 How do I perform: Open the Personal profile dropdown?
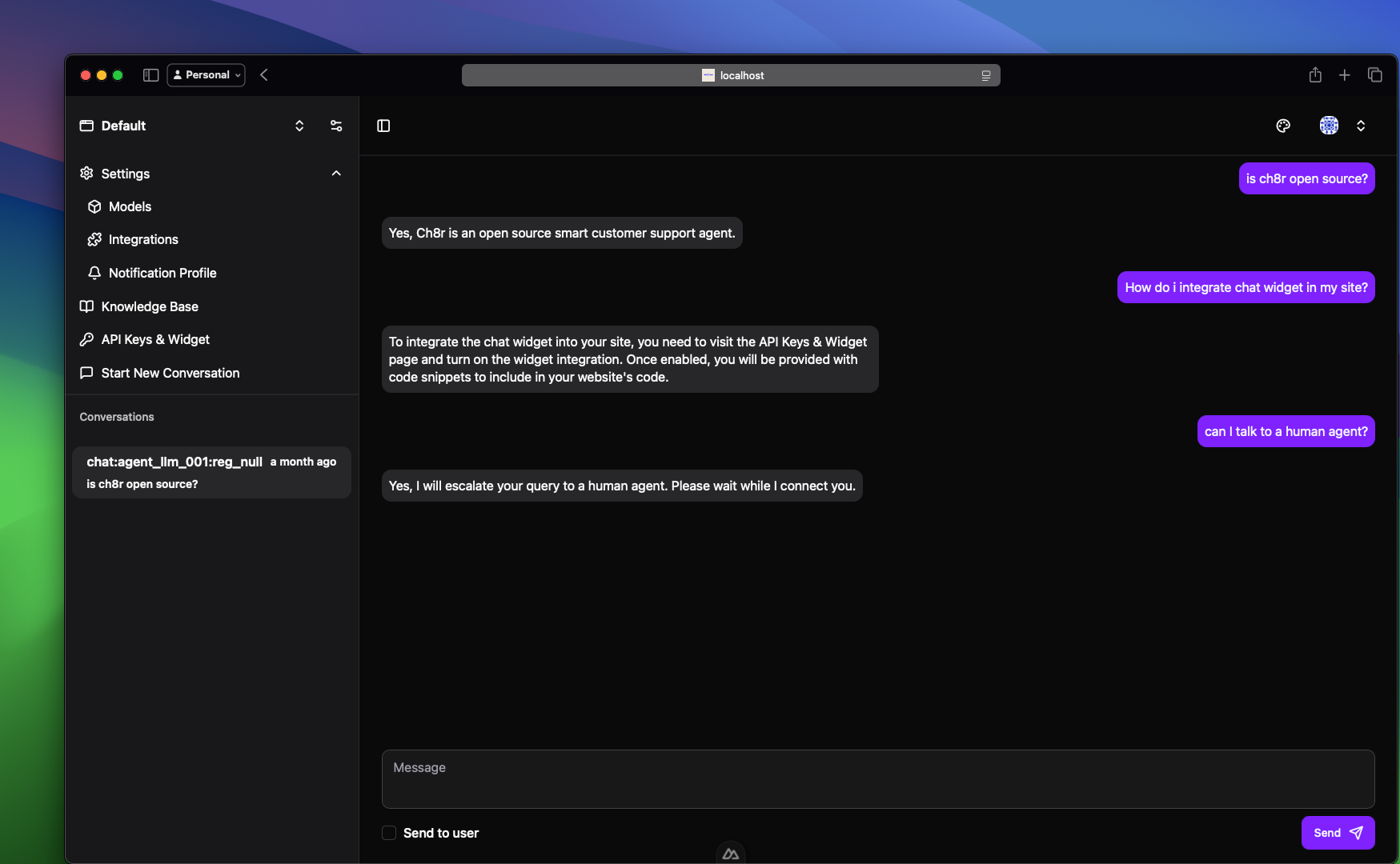(207, 75)
